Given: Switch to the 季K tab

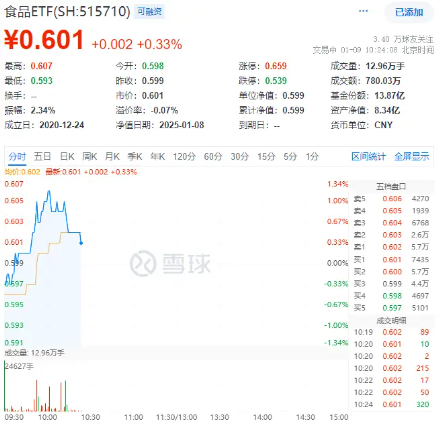Looking at the screenshot, I should point(135,156).
